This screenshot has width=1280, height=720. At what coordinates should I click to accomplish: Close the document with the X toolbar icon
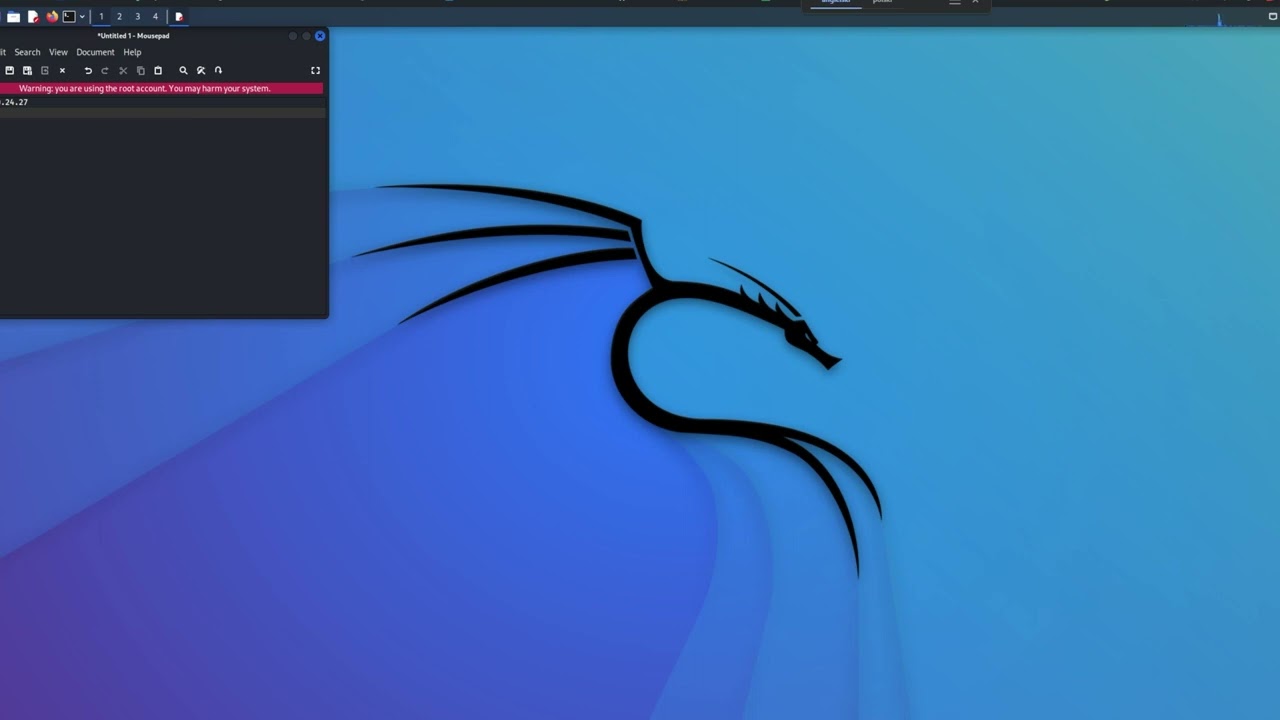click(62, 71)
